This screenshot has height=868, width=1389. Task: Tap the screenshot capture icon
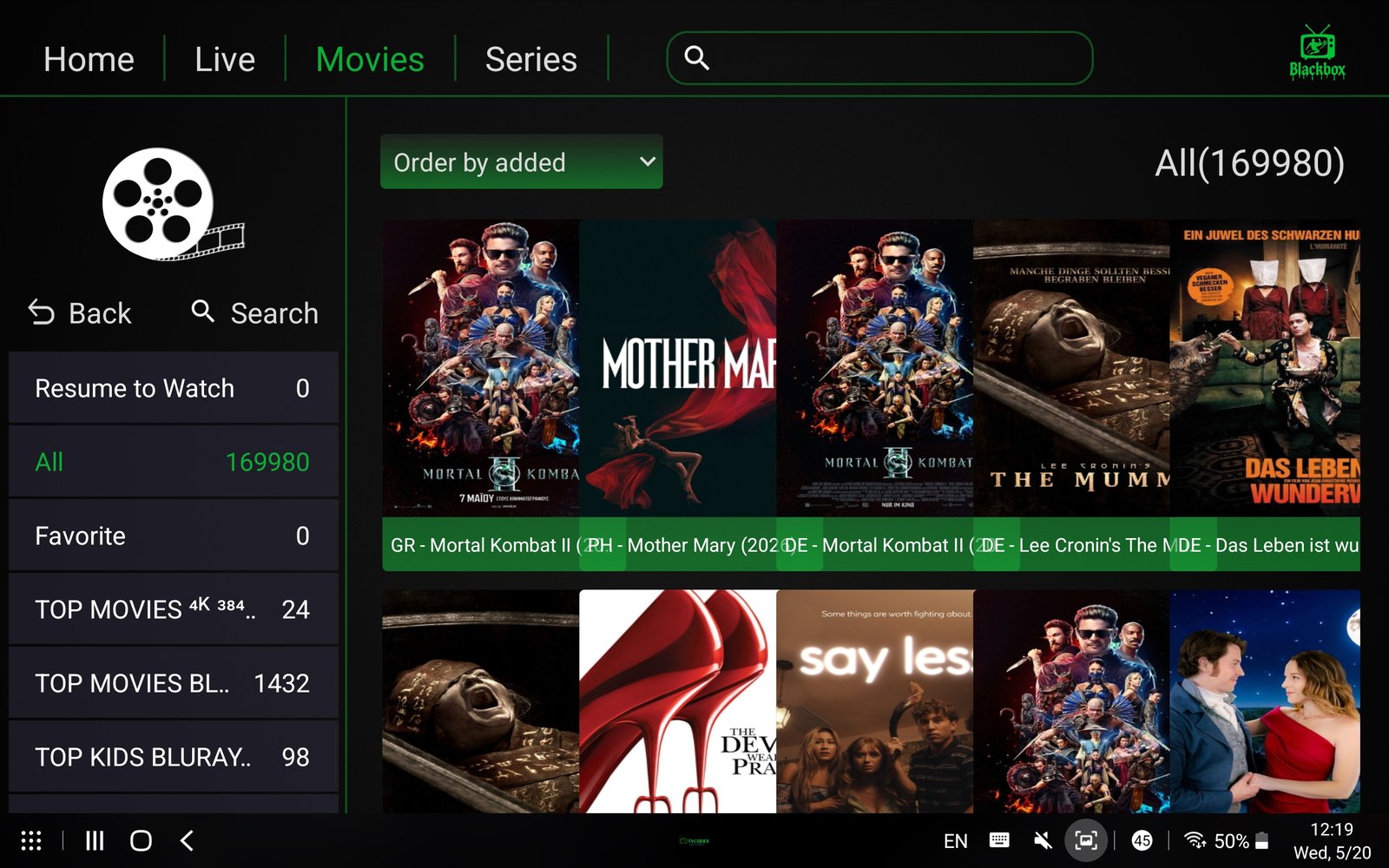click(x=1086, y=840)
